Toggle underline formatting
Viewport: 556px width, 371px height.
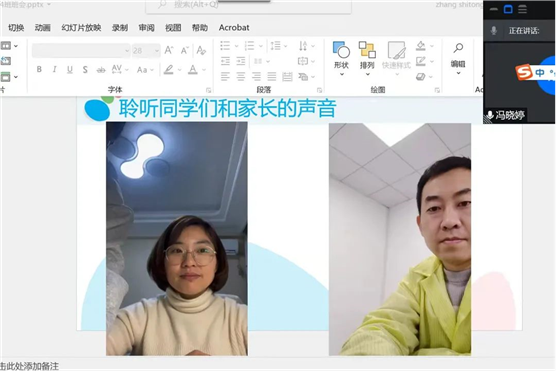tap(70, 70)
